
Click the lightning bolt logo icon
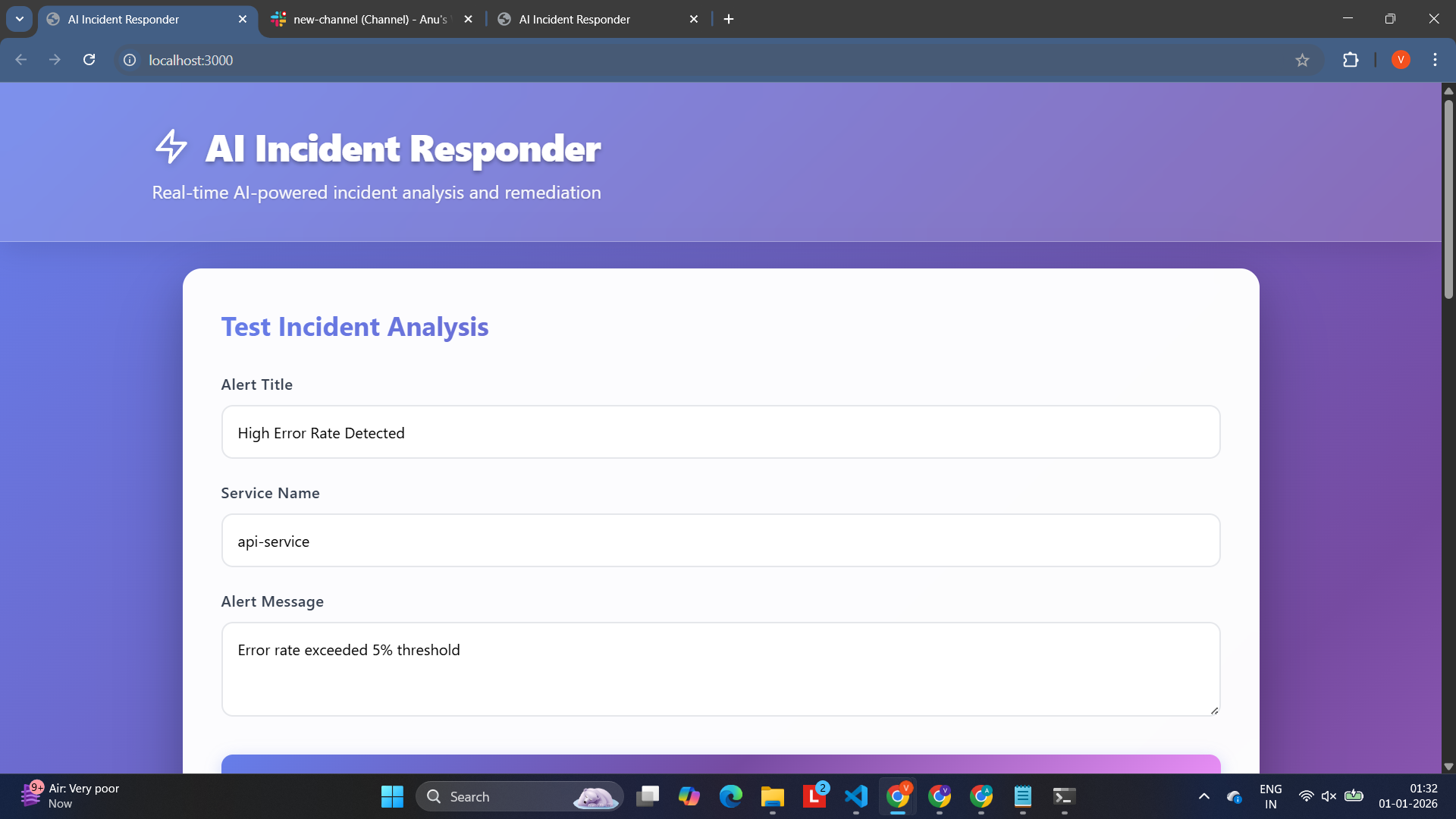point(171,146)
